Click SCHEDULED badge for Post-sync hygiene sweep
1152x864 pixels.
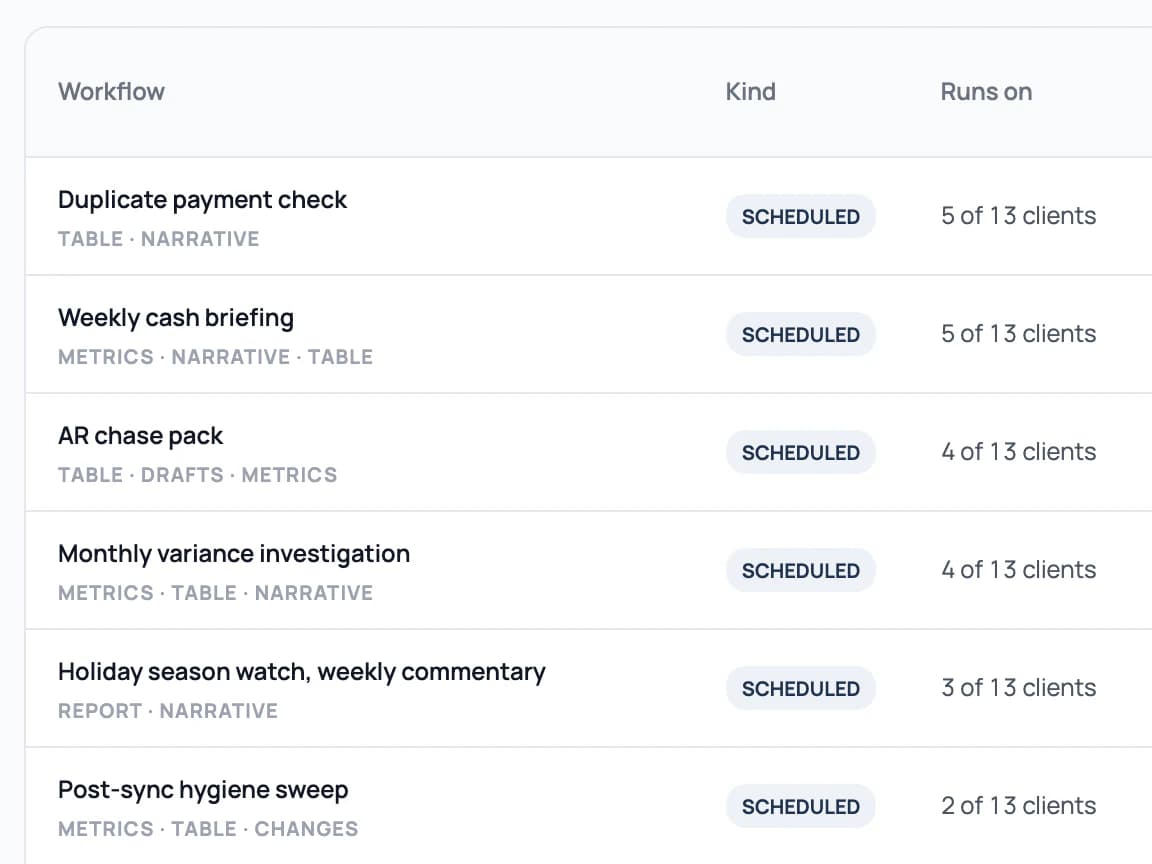pos(801,807)
